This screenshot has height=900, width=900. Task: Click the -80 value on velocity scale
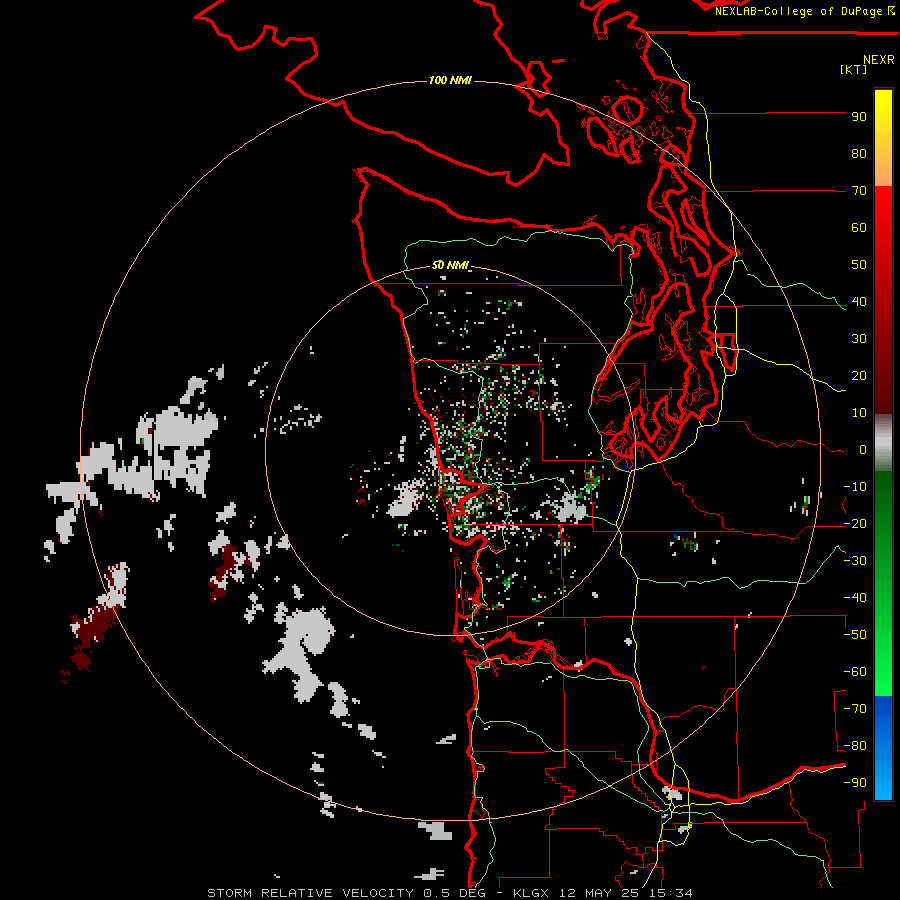(x=855, y=746)
